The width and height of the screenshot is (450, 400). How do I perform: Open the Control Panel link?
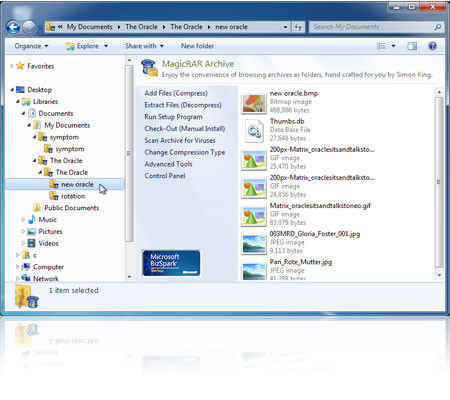pos(165,176)
